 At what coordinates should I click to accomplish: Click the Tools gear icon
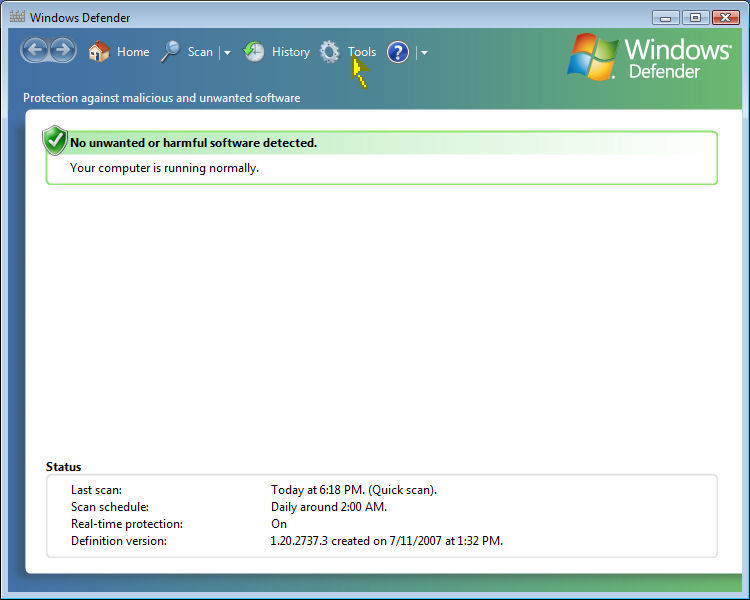click(330, 52)
